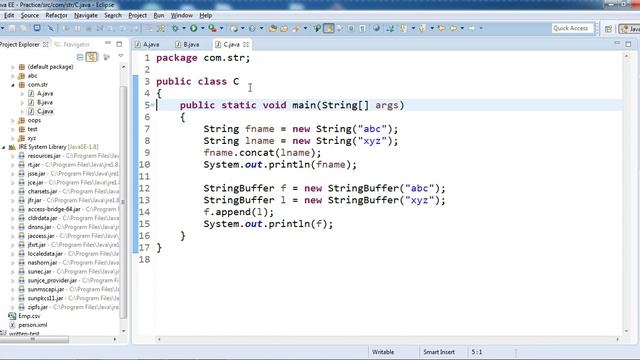640x360 pixels.
Task: Expand the oops package node
Action: [x=13, y=120]
